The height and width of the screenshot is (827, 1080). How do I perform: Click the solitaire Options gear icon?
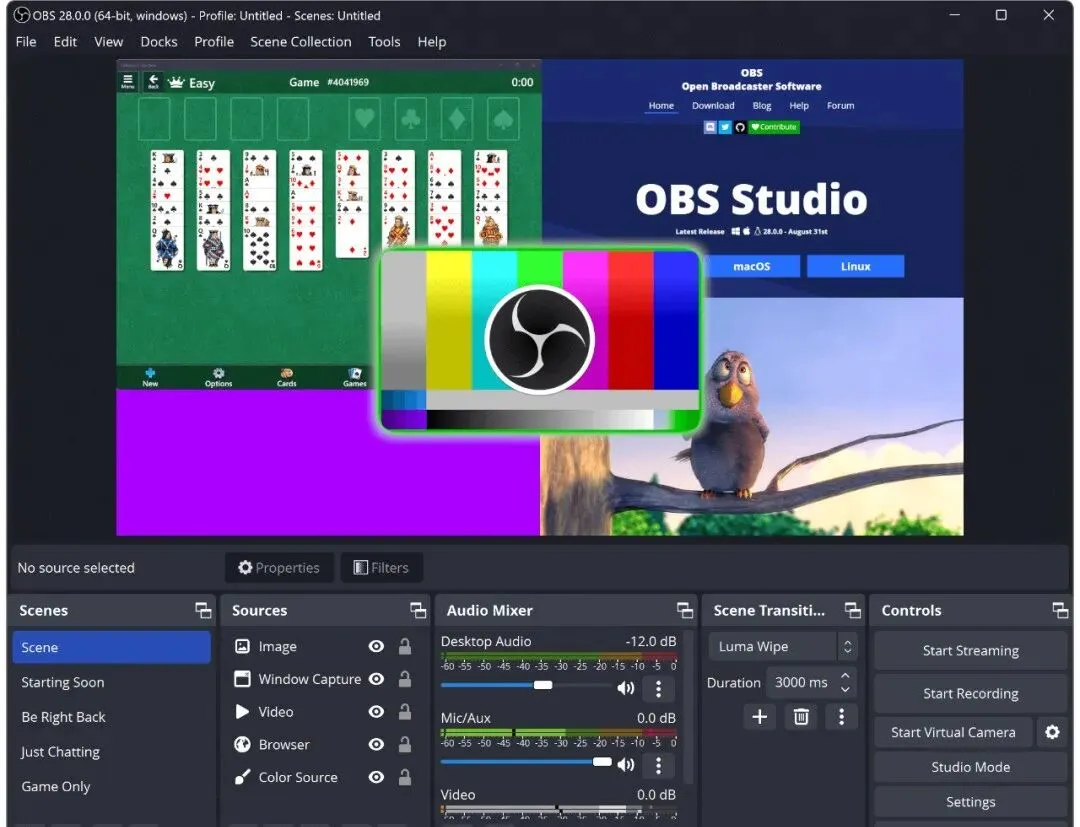(x=218, y=377)
